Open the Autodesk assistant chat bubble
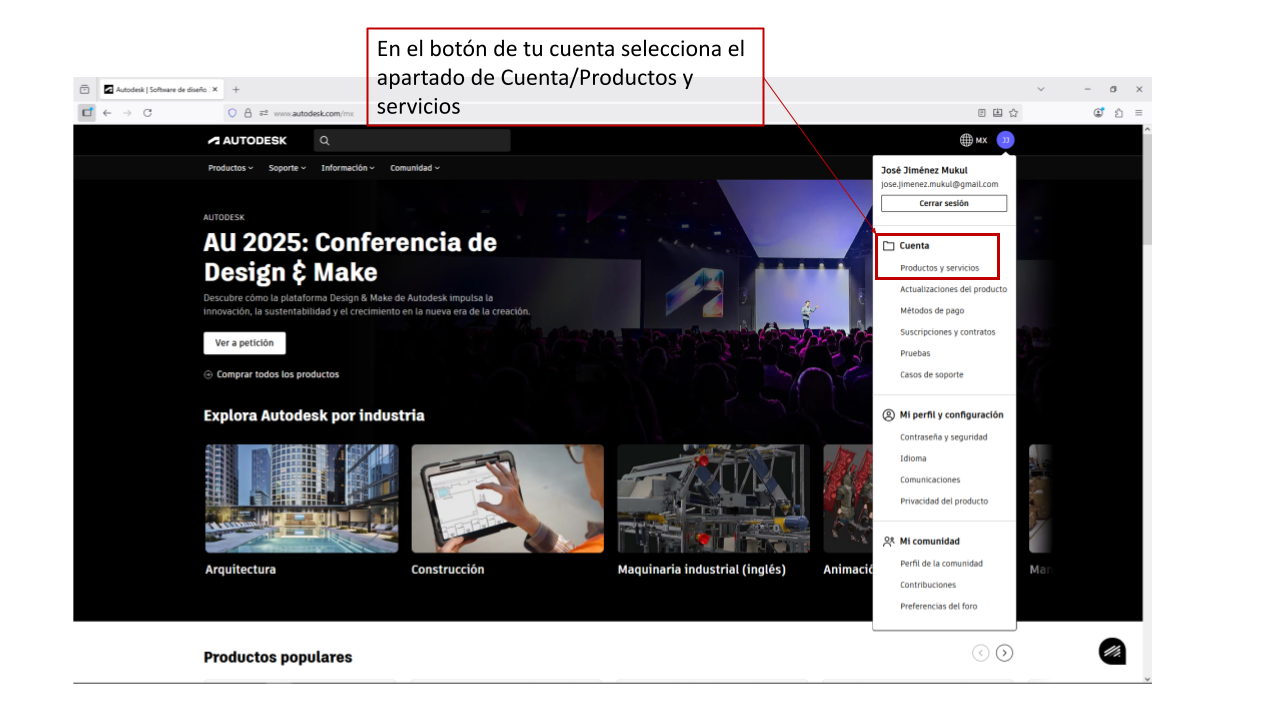This screenshot has height=720, width=1280. [x=1112, y=652]
